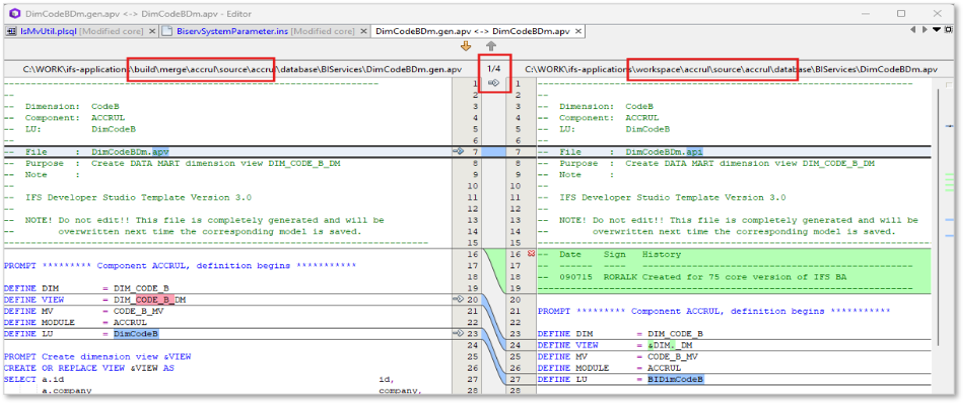The image size is (963, 403).
Task: Click 'DEFINE LU = BIDimCodeB' in right pane
Action: 621,380
